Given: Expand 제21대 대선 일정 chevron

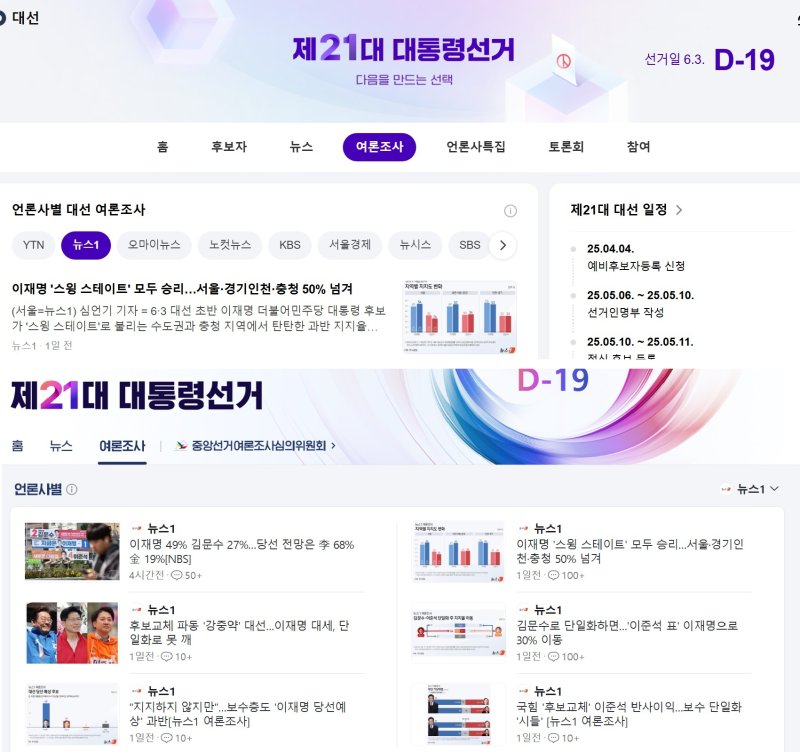Looking at the screenshot, I should pyautogui.click(x=679, y=210).
